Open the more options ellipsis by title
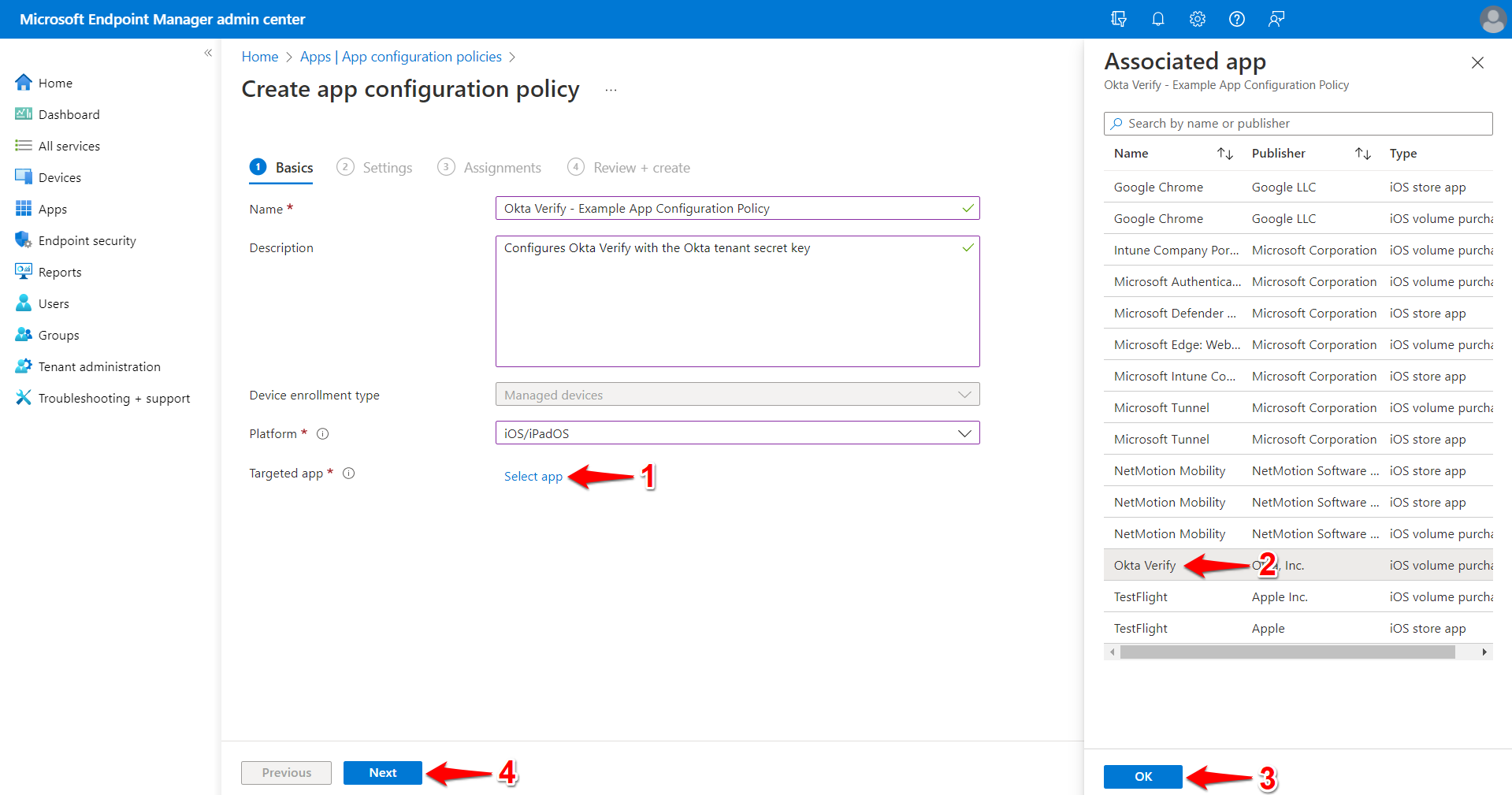1512x795 pixels. point(611,90)
